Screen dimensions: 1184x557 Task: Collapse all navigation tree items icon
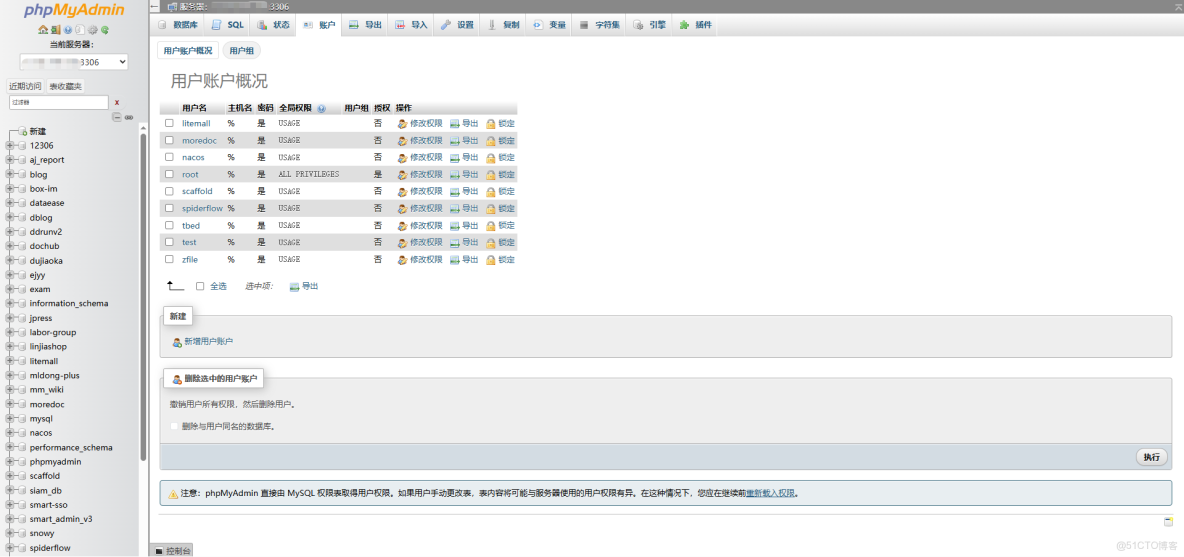click(117, 117)
